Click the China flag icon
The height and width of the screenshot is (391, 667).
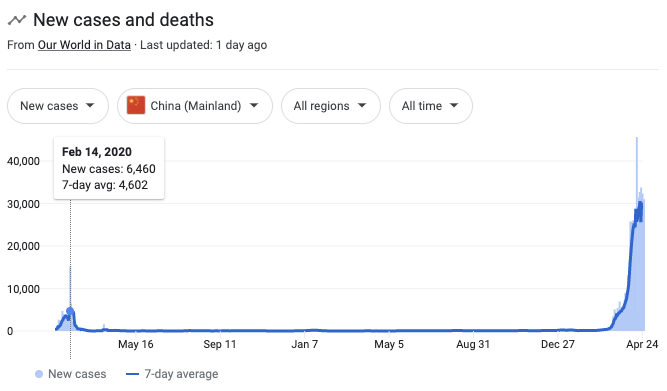pos(136,106)
